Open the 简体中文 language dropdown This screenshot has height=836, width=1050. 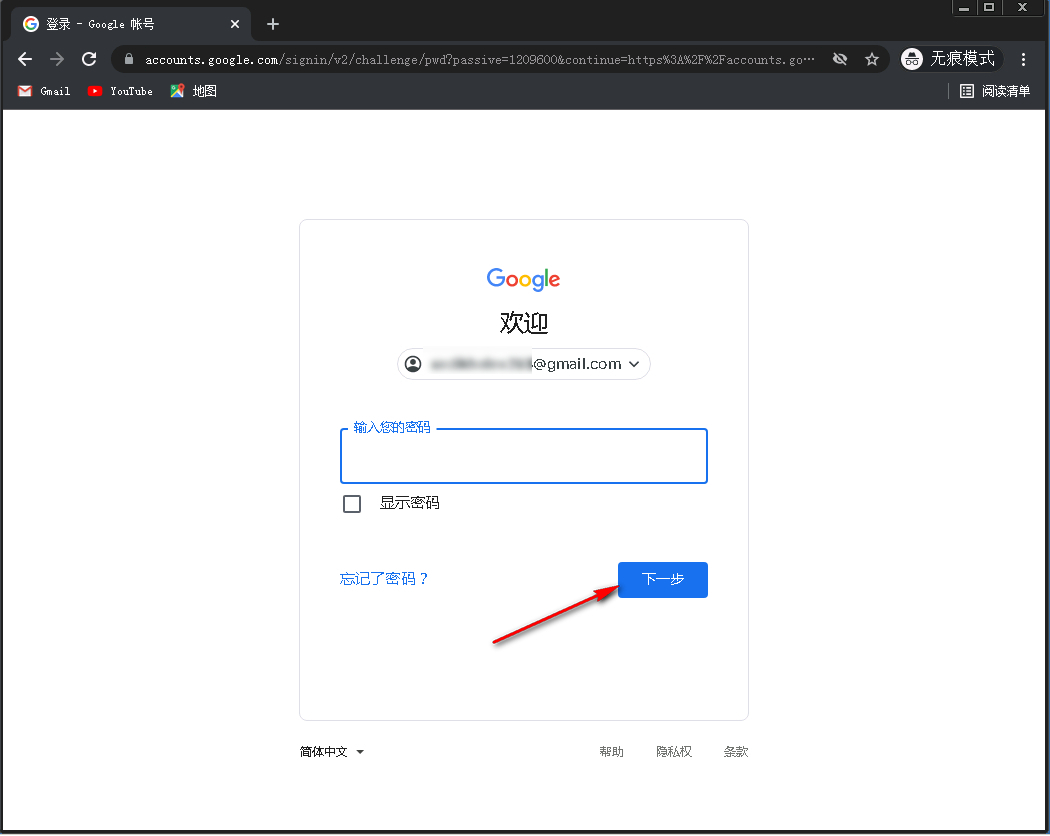coord(332,752)
